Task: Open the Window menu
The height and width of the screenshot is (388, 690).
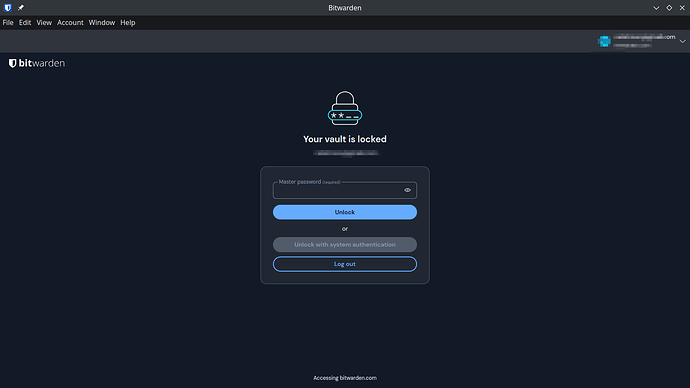Action: 102,22
